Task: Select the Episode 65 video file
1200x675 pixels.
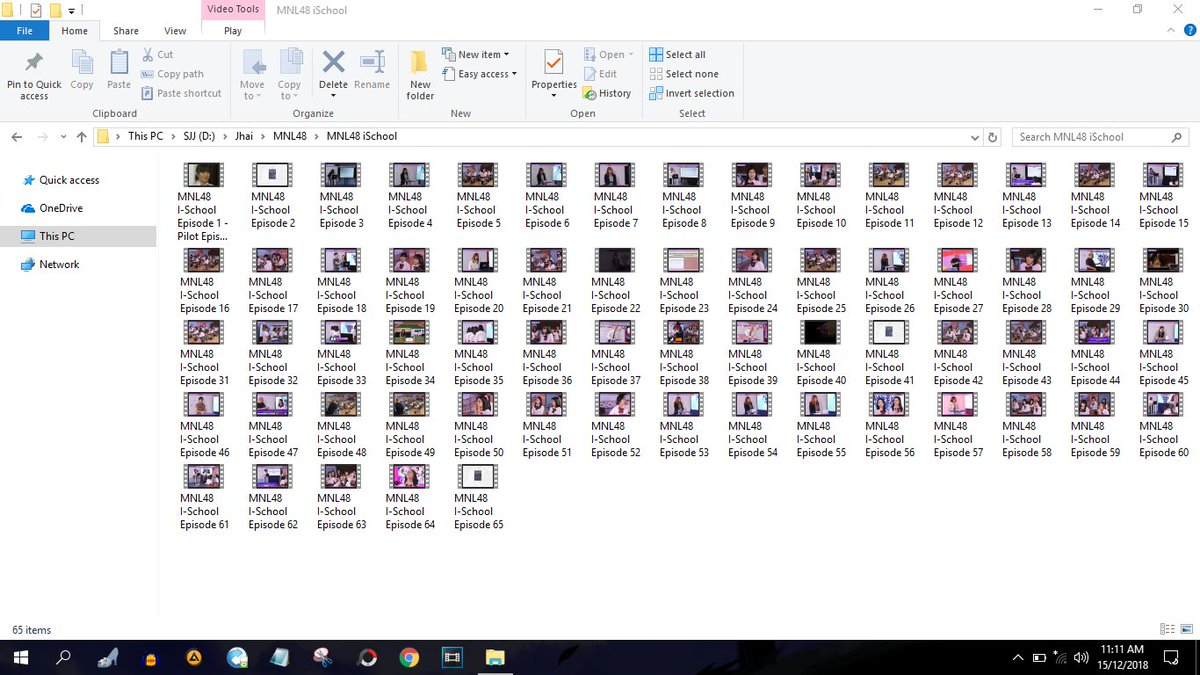Action: (x=479, y=497)
